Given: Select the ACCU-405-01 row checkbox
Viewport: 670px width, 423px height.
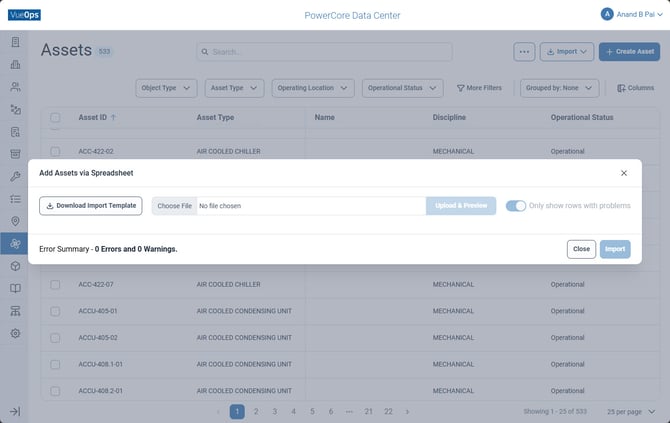Looking at the screenshot, I should (x=55, y=311).
